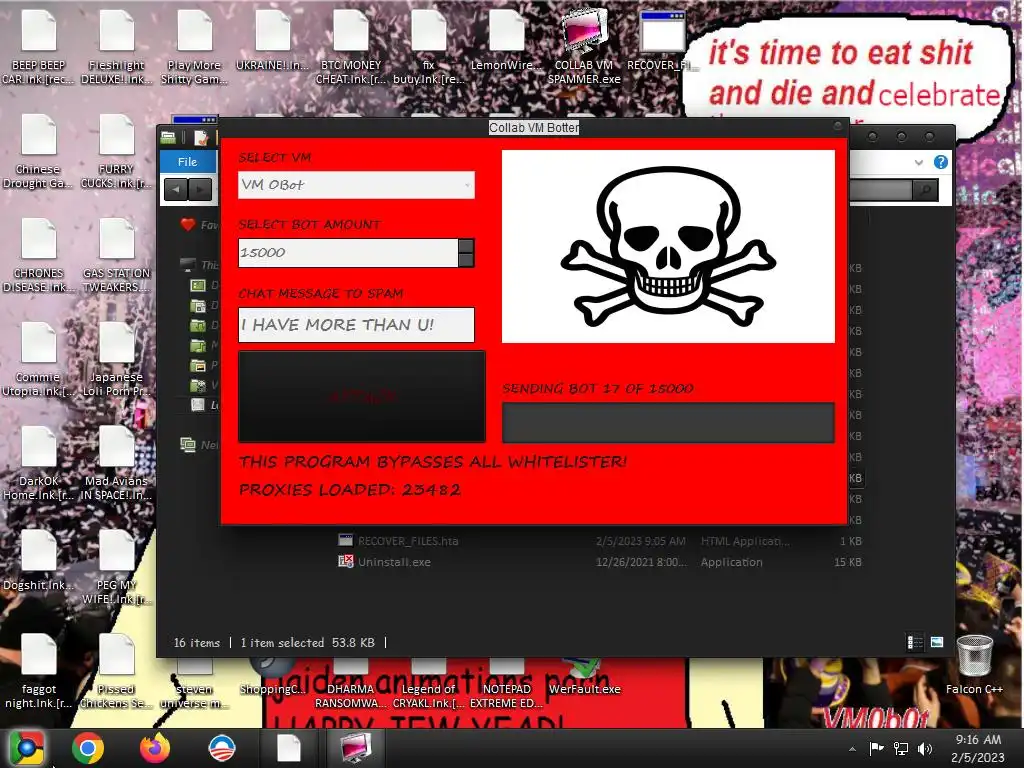This screenshot has width=1024, height=768.
Task: Open CHRONES DISEASE desktop shortcut
Action: (39, 255)
